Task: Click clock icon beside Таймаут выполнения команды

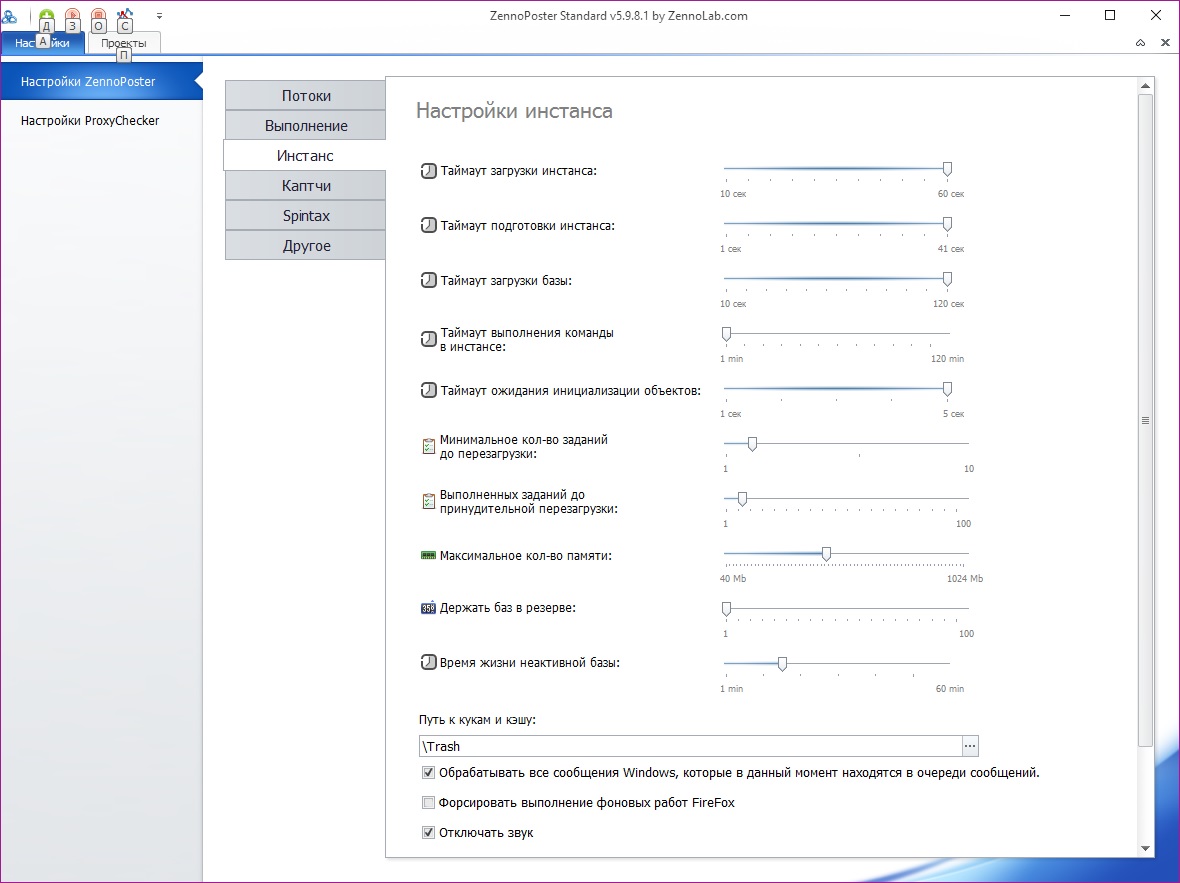Action: click(x=428, y=339)
